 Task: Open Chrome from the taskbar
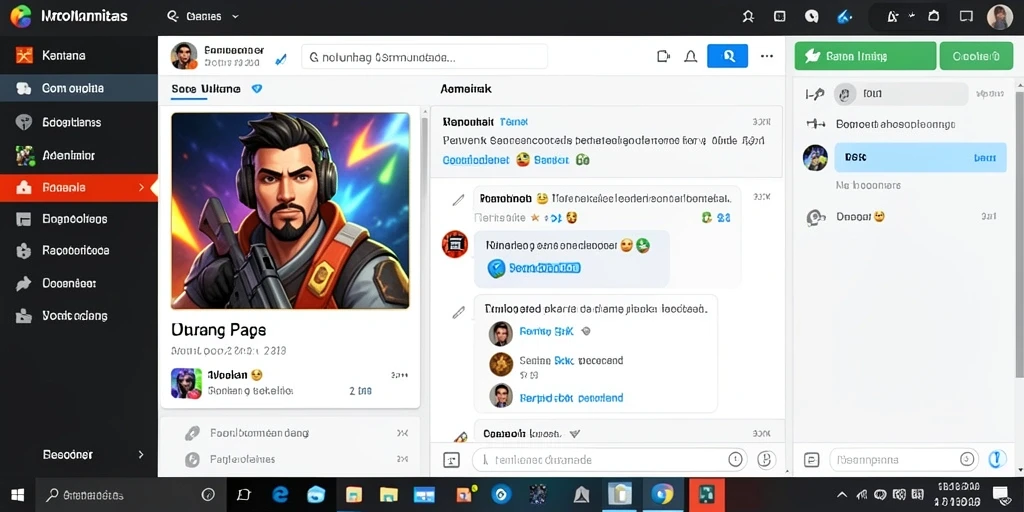[x=662, y=494]
